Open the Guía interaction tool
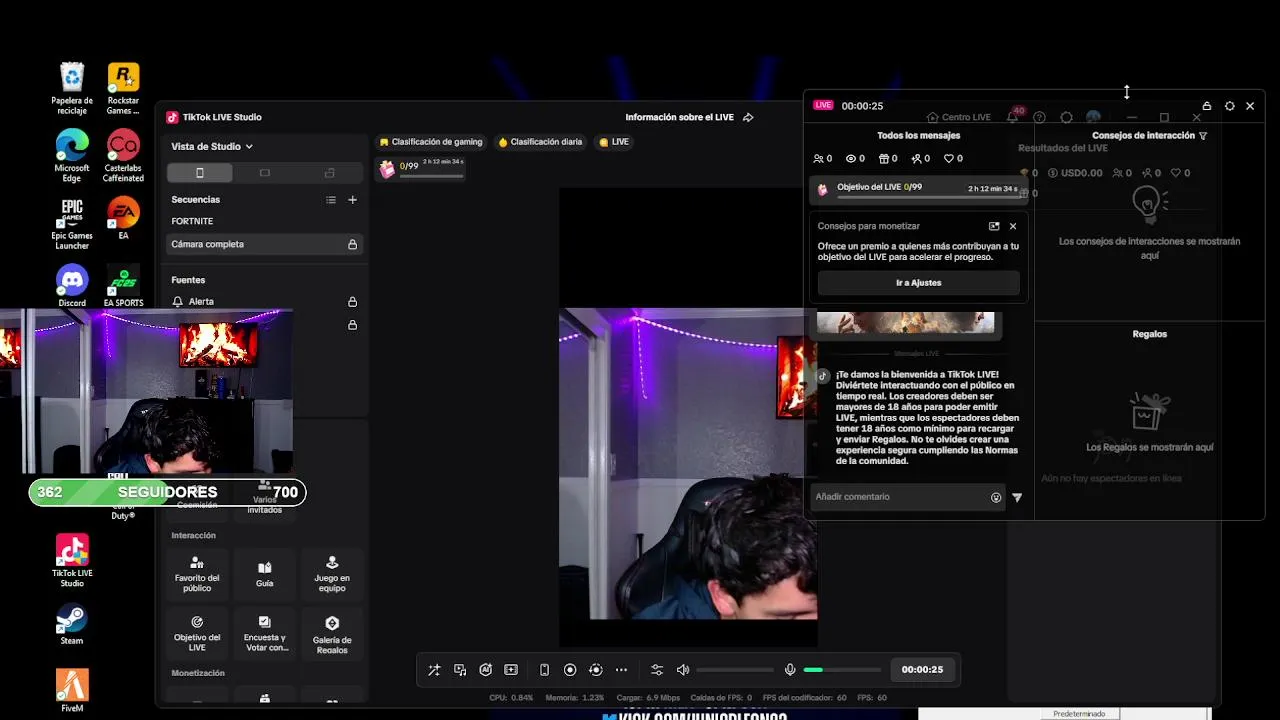This screenshot has width=1280, height=720. pos(264,573)
